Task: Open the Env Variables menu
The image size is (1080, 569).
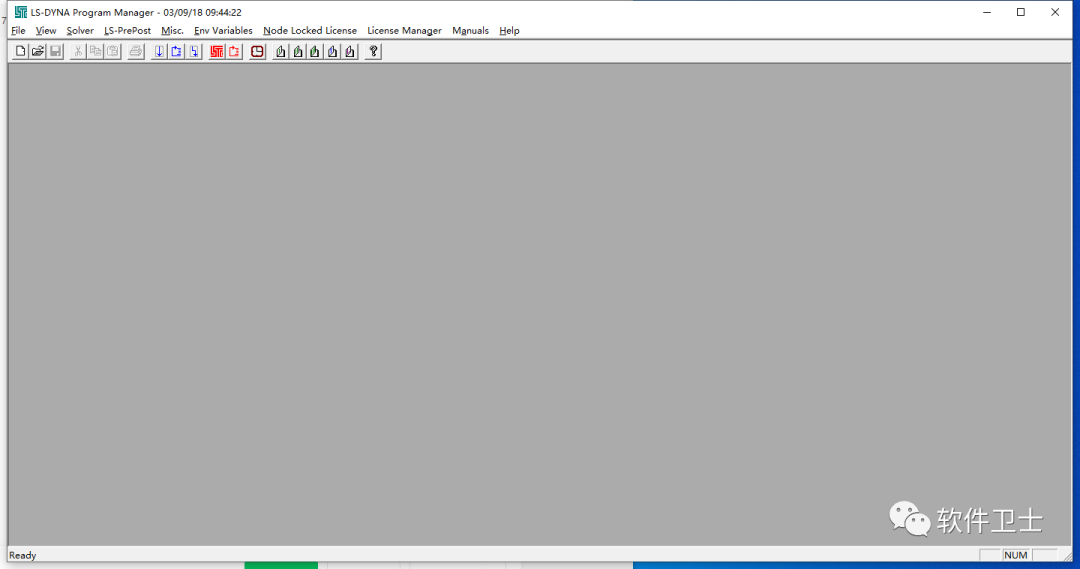Action: point(223,30)
